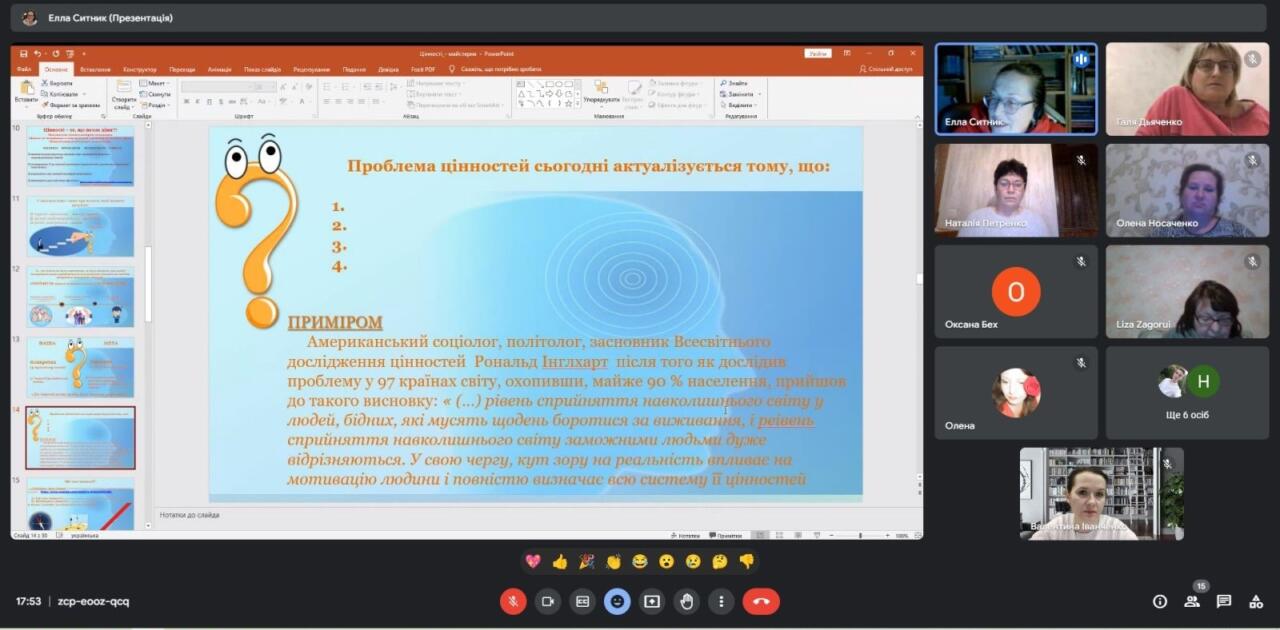The height and width of the screenshot is (630, 1280).
Task: Open the three-dot more options menu
Action: click(x=722, y=601)
